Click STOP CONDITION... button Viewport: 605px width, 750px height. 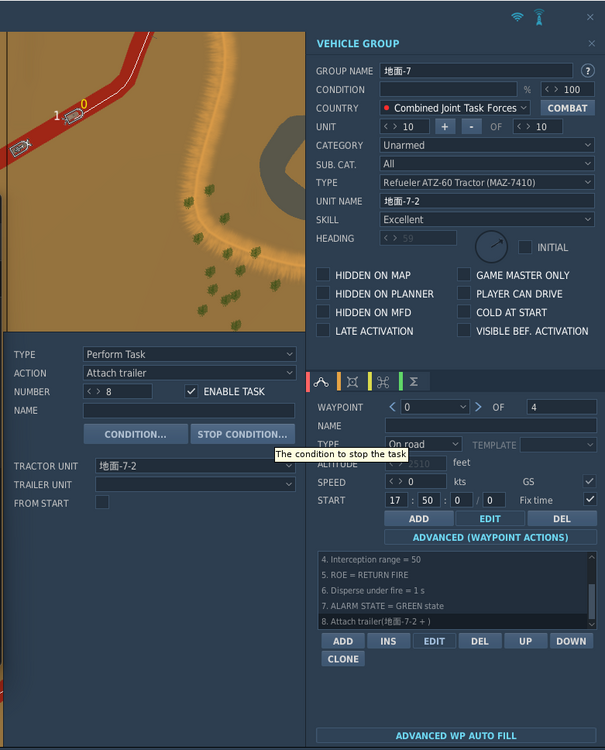(x=242, y=434)
